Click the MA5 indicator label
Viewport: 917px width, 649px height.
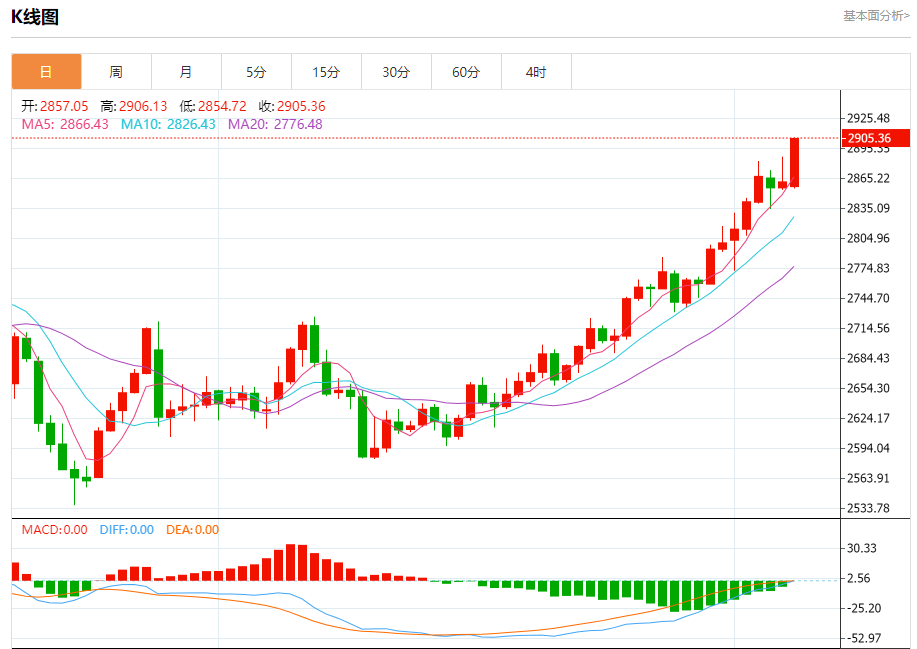[x=65, y=124]
